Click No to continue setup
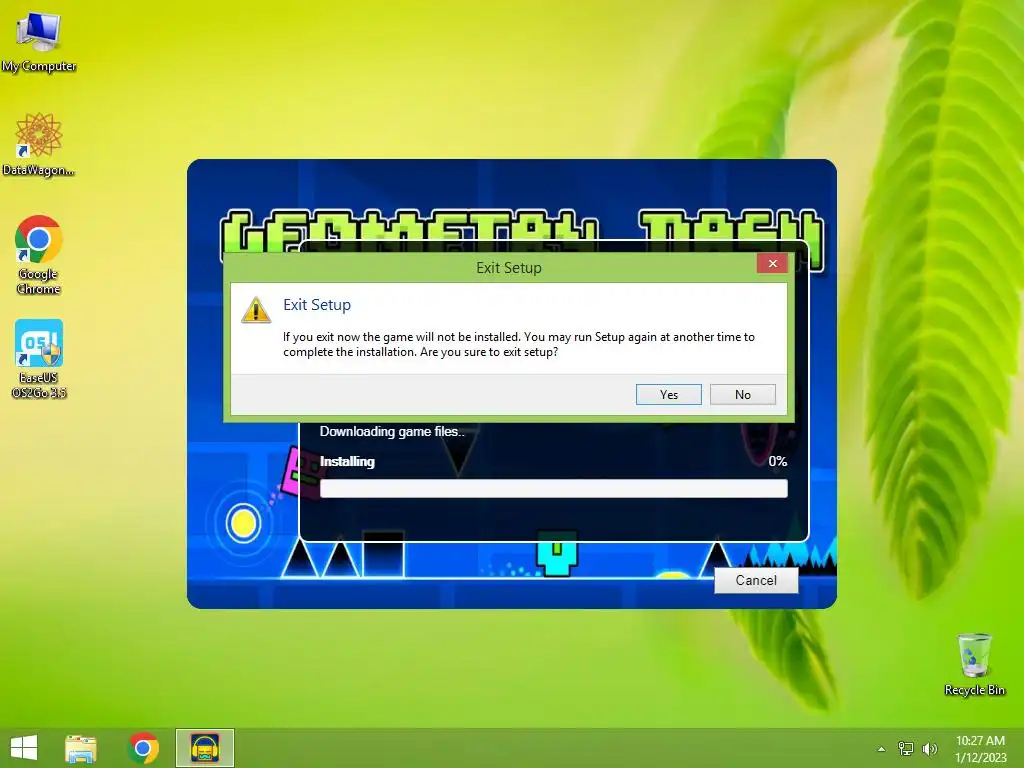1024x768 pixels. coord(743,394)
